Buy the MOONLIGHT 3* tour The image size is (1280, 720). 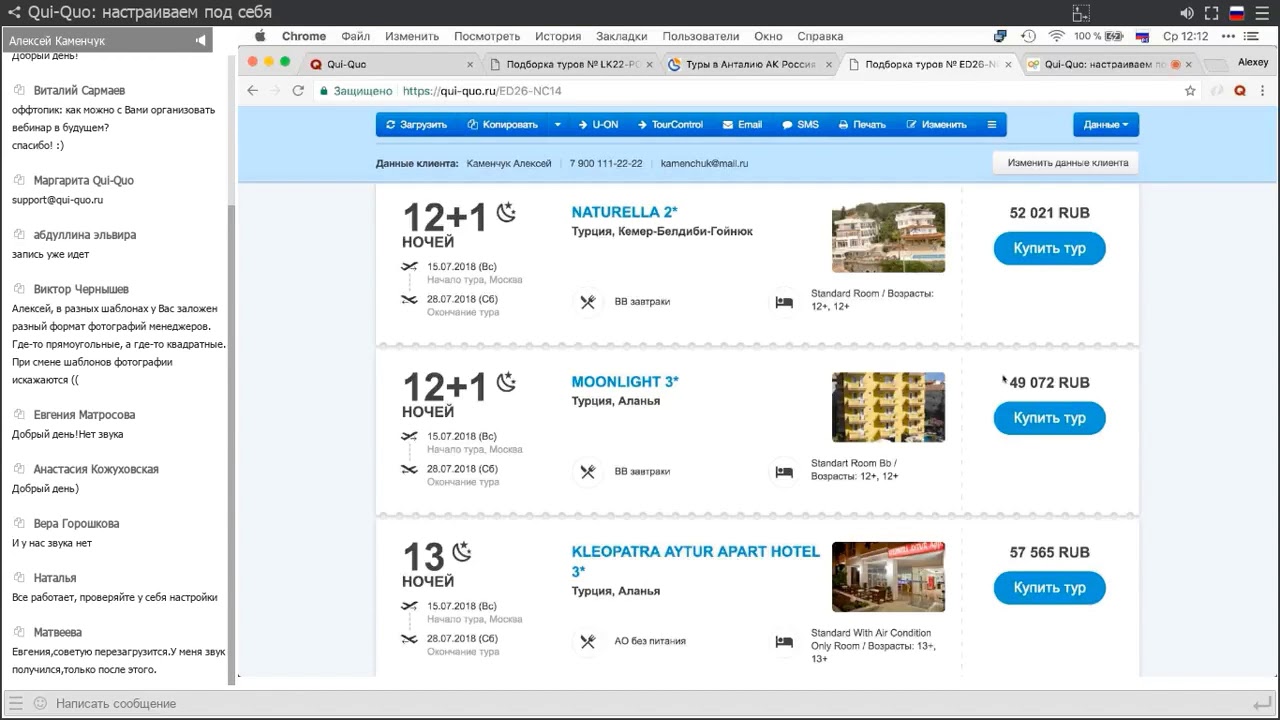1049,418
